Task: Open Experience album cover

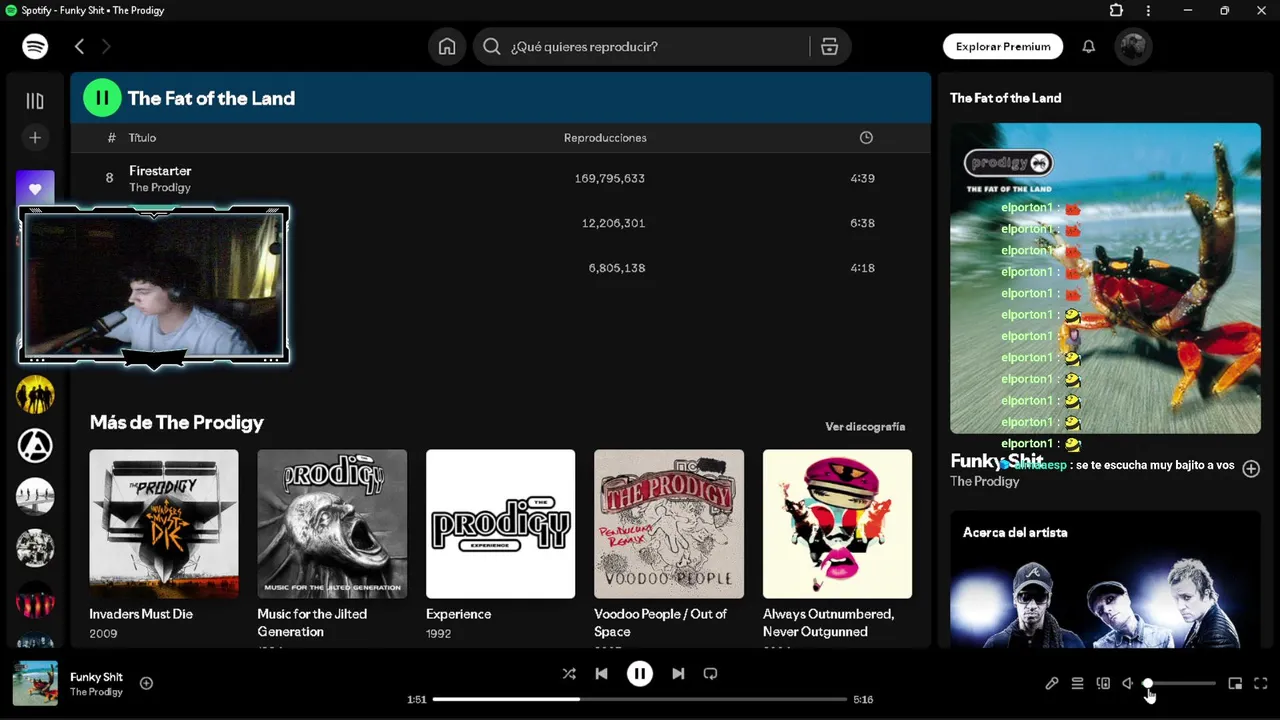Action: tap(500, 524)
